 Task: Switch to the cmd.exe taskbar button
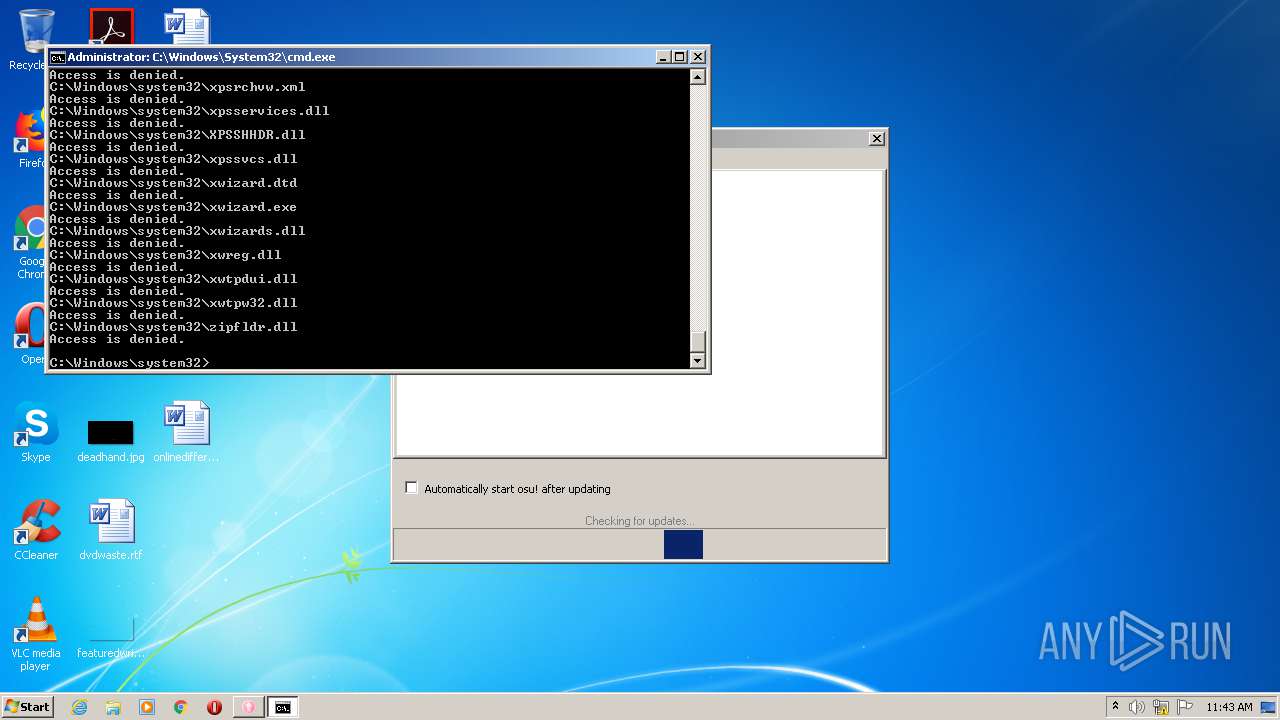click(x=283, y=707)
